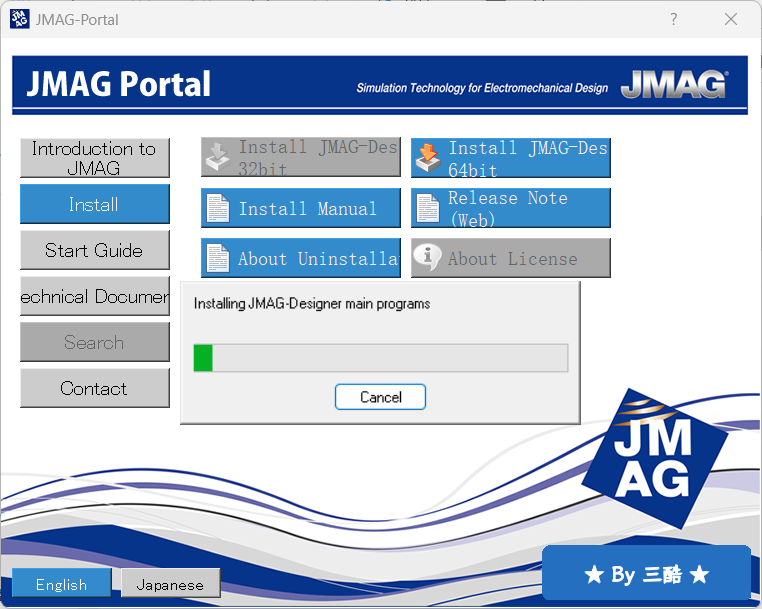Click the JMAG-Portal title bar app icon
The width and height of the screenshot is (762, 609).
[19, 19]
